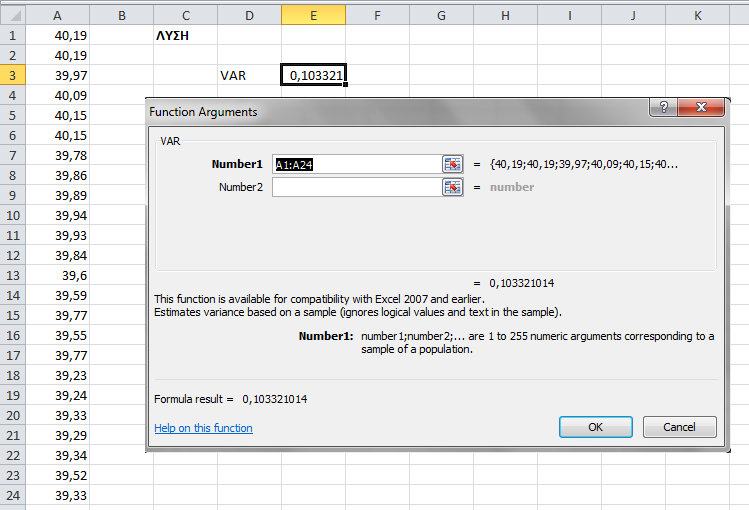
Task: Select column G header
Action: [x=441, y=15]
